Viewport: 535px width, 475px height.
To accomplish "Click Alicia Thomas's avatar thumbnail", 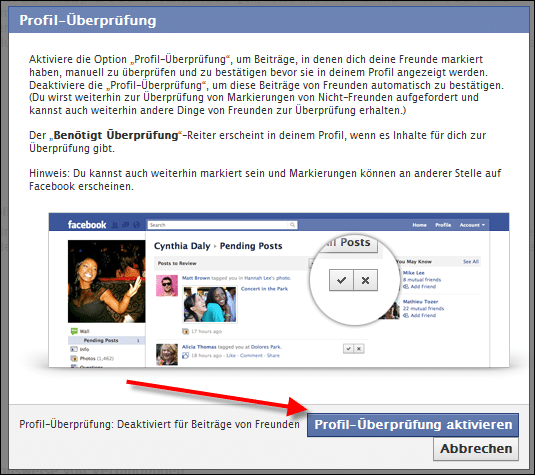I will click(167, 355).
